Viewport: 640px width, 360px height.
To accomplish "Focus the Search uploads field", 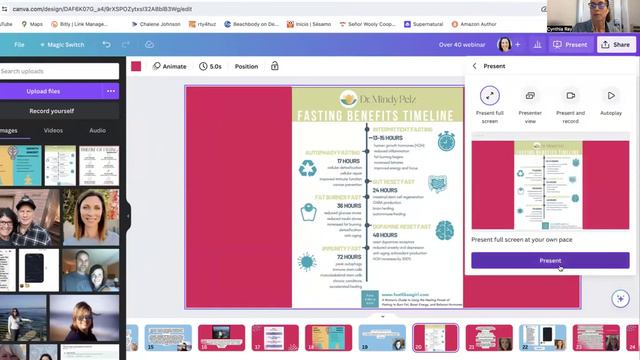I will point(59,71).
